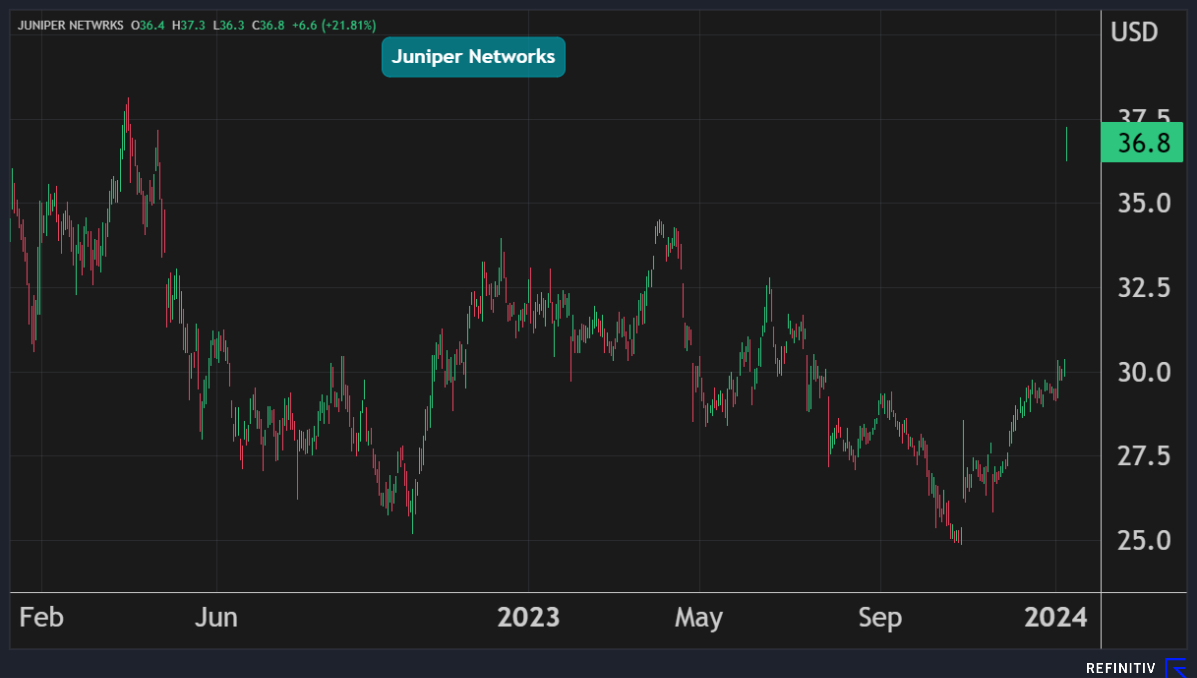Select the low price L36.3 value
Image resolution: width=1197 pixels, height=678 pixels.
[231, 24]
